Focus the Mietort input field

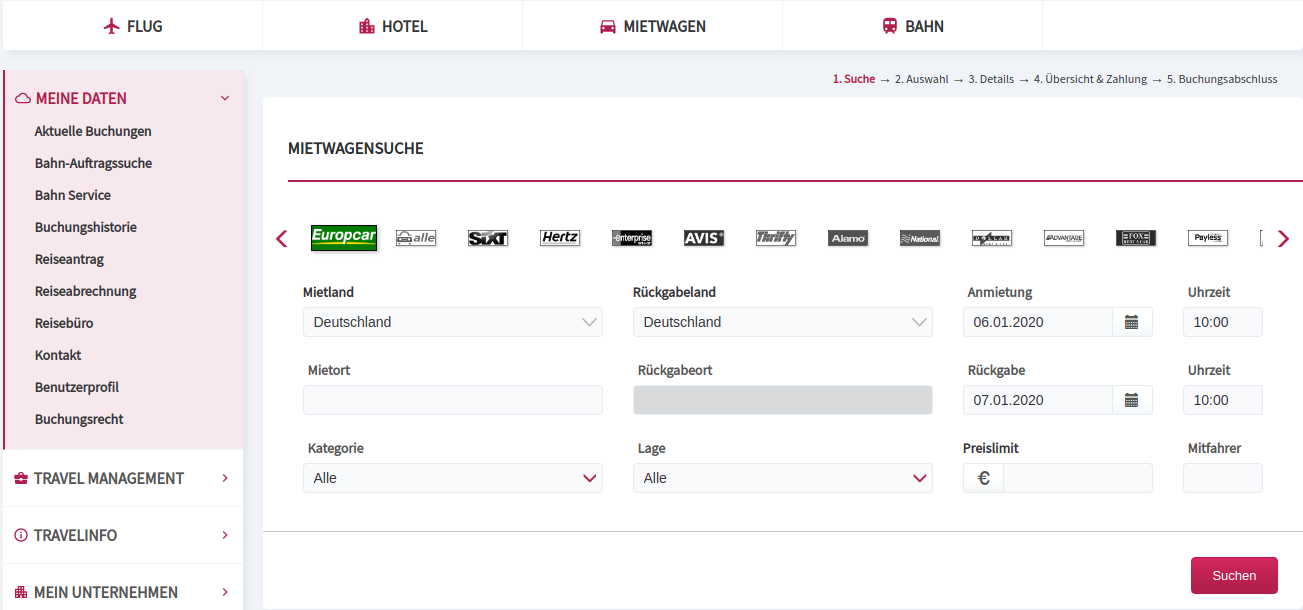(x=453, y=400)
